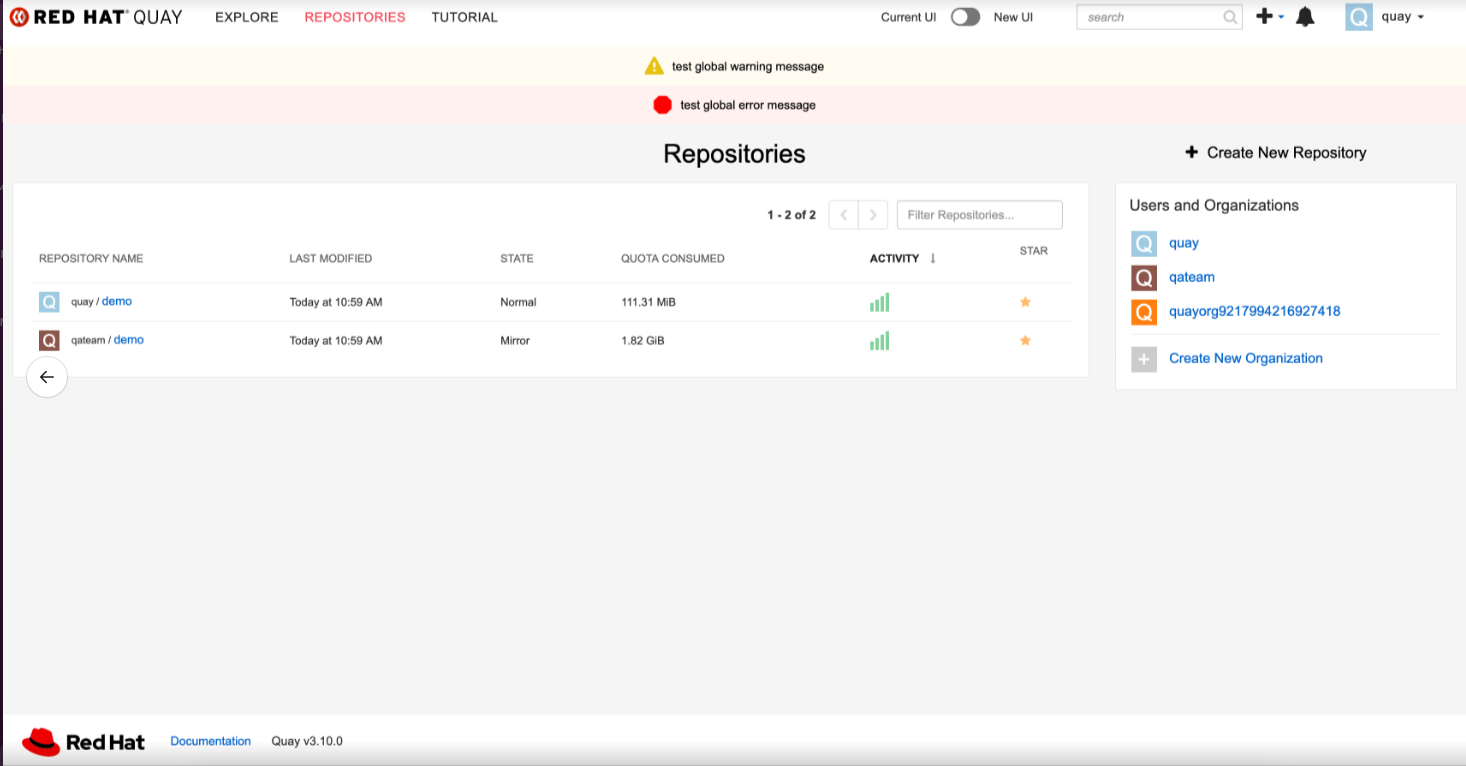Click the yellow warning triangle icon

[654, 66]
